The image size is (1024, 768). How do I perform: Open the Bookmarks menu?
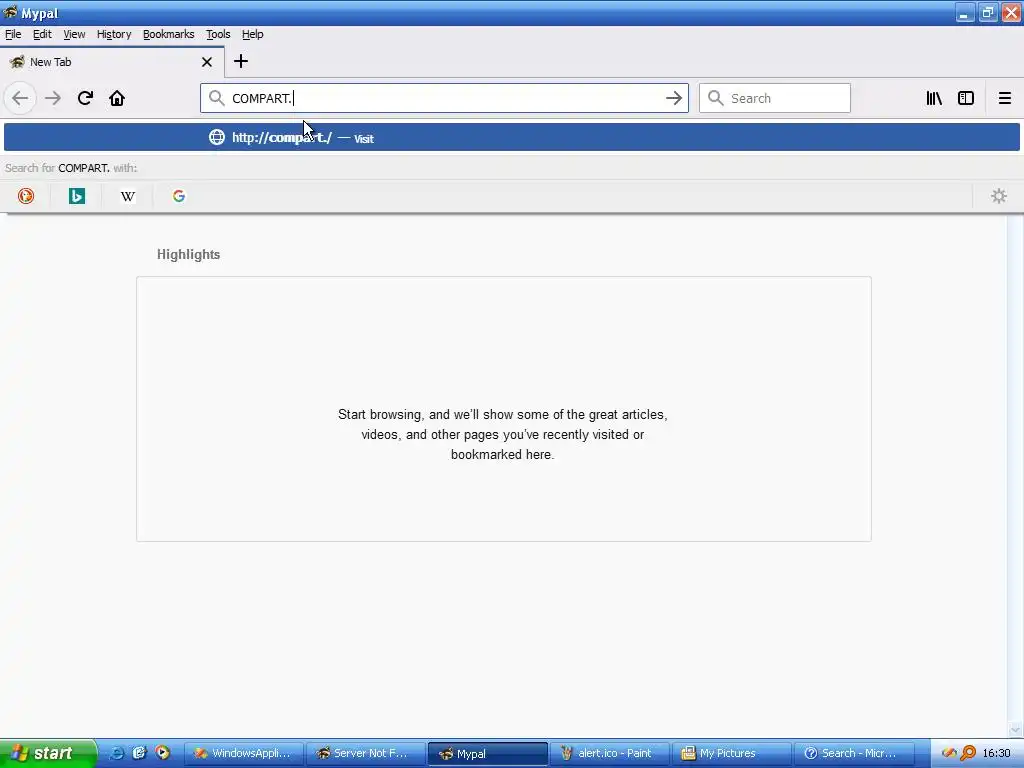pyautogui.click(x=168, y=34)
